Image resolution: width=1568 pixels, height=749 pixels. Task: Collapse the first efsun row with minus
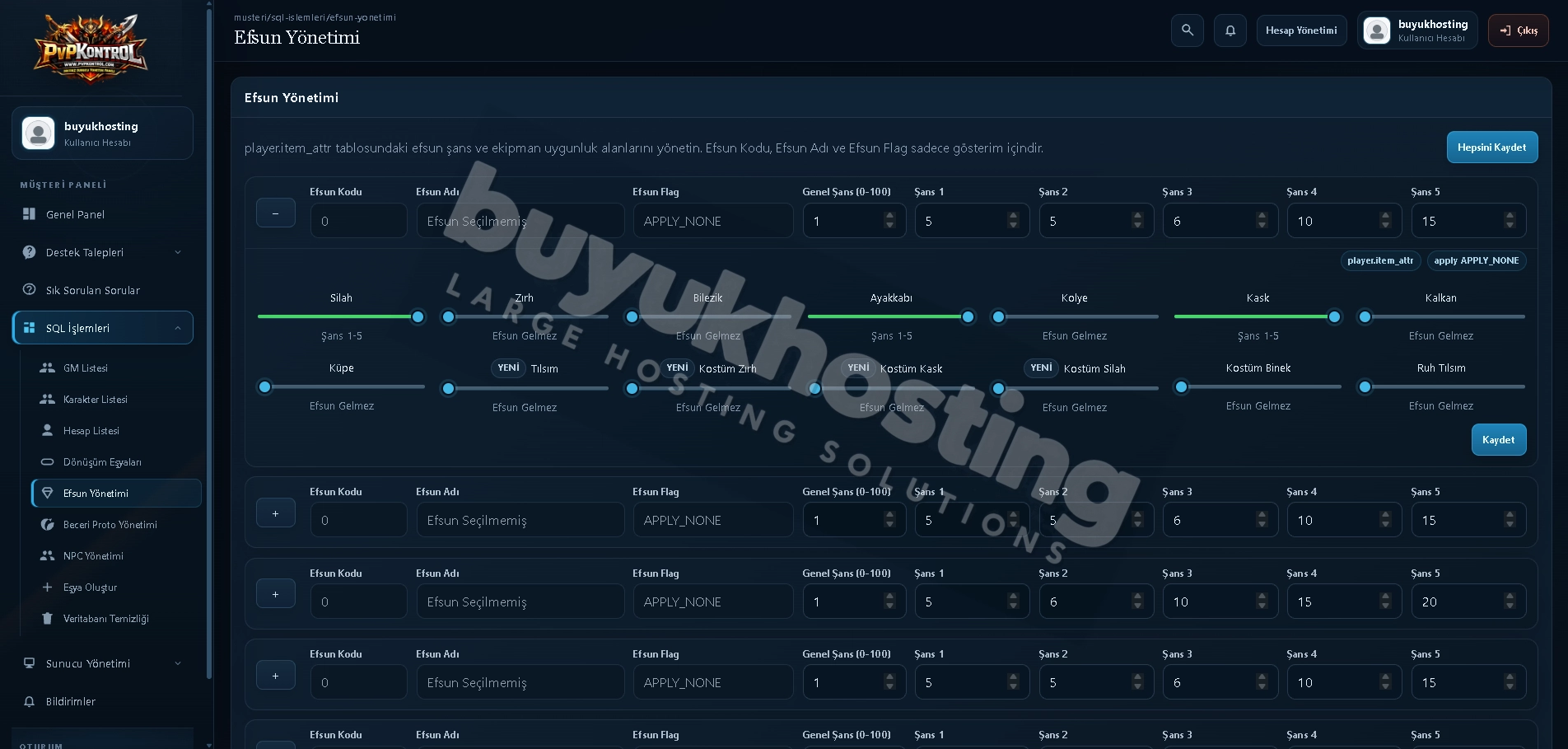275,213
